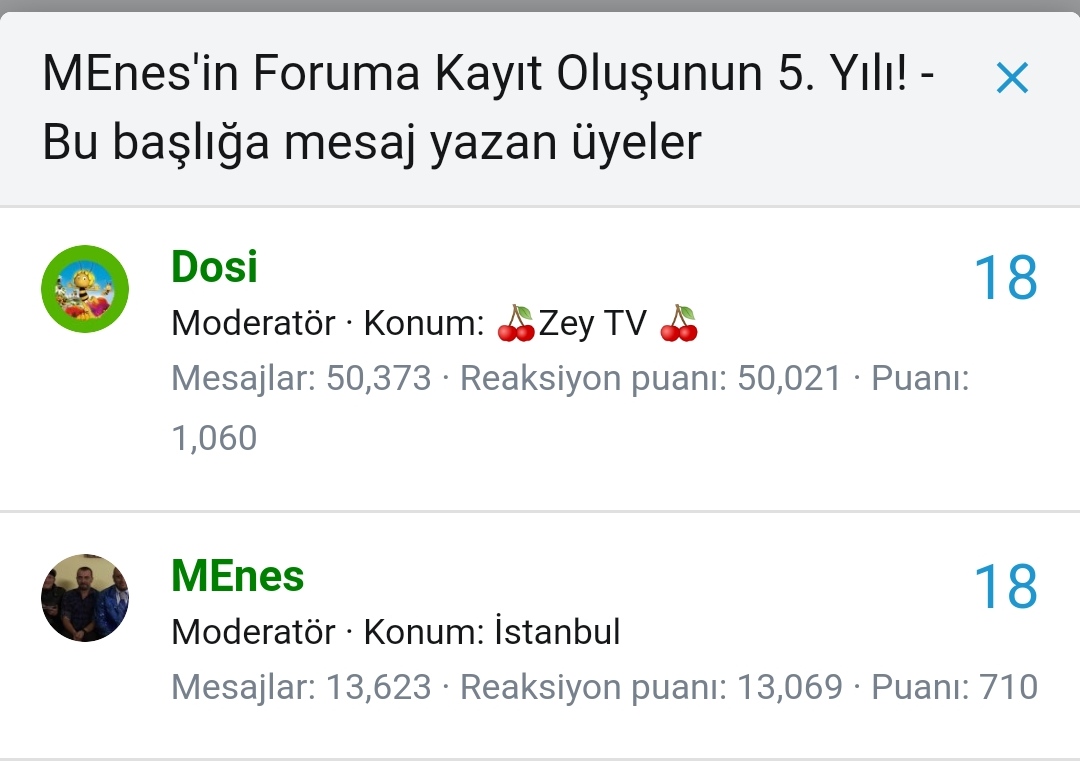Click Dosi's Mesajlar: 50,373 stat
Screen dimensions: 1080x769
[301, 379]
